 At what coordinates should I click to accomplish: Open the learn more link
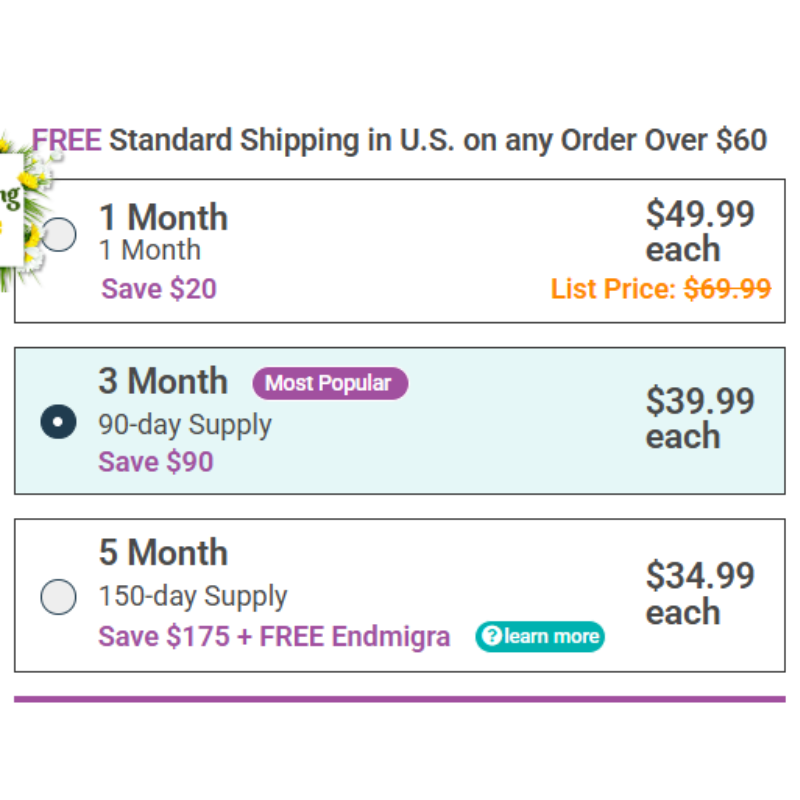coord(540,636)
